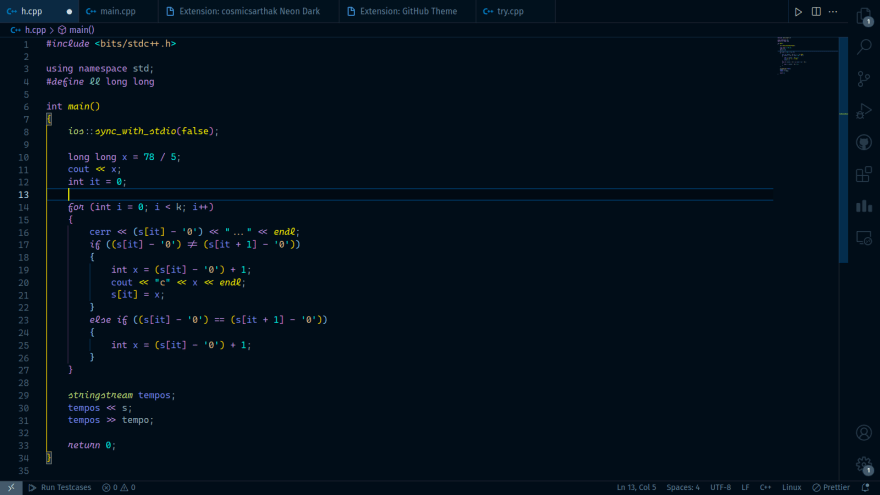Open the Search view icon
This screenshot has height=495, width=880.
pyautogui.click(x=864, y=47)
